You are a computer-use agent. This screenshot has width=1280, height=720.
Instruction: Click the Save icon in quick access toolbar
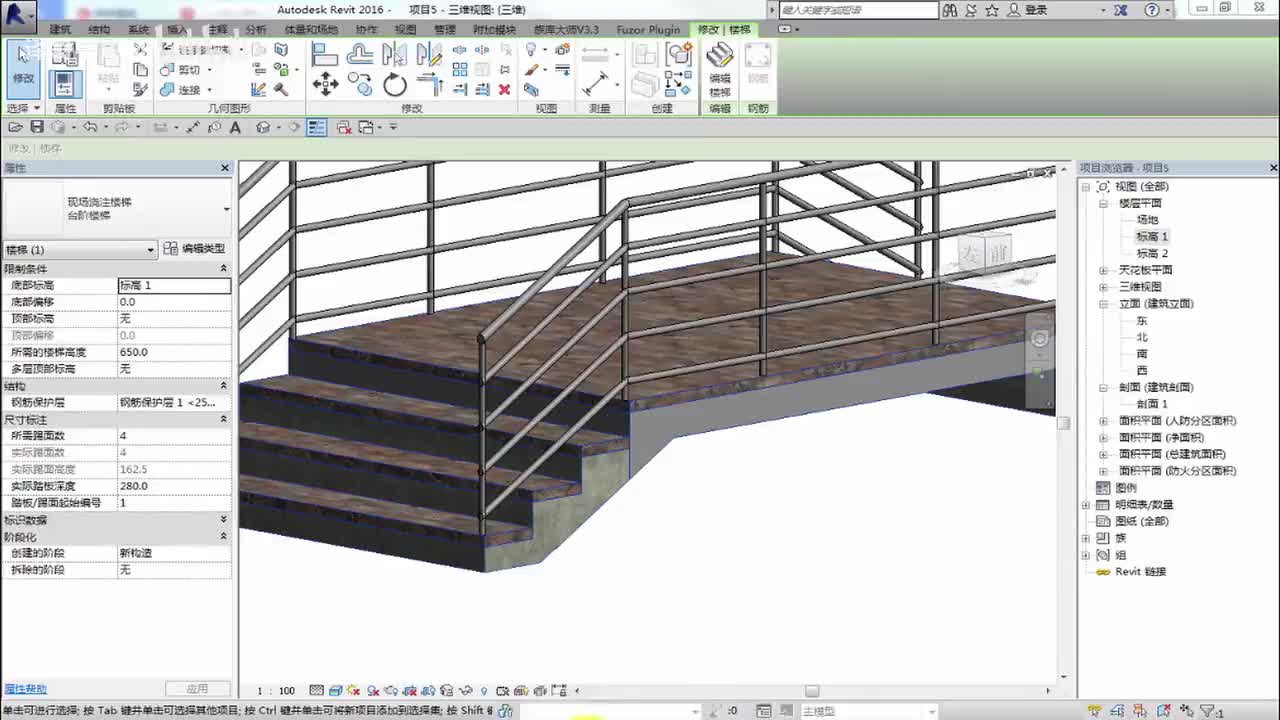(x=37, y=127)
